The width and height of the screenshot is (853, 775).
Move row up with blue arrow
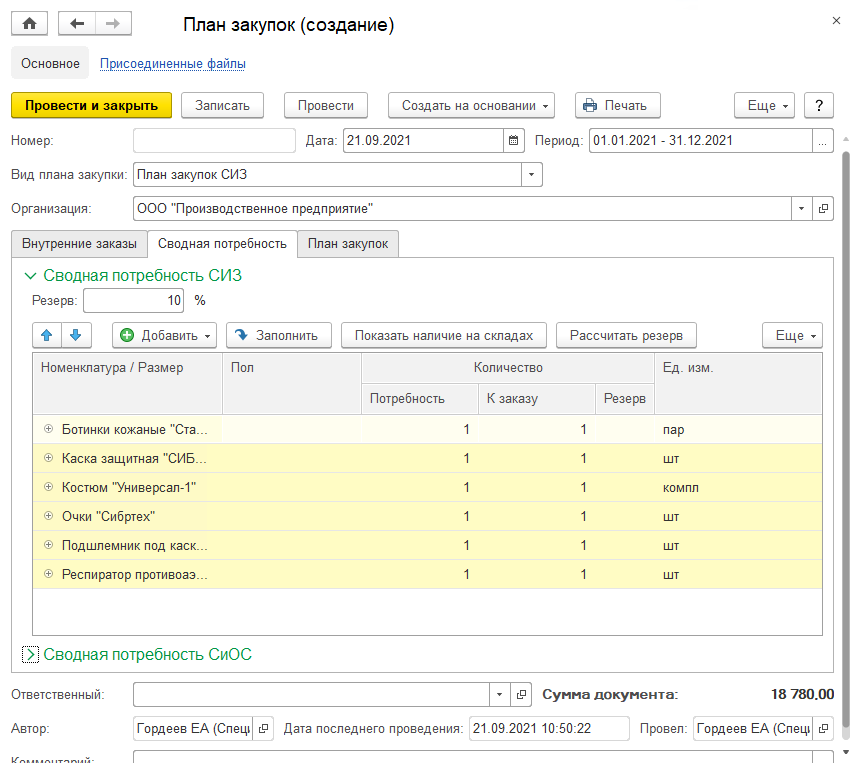coord(48,335)
